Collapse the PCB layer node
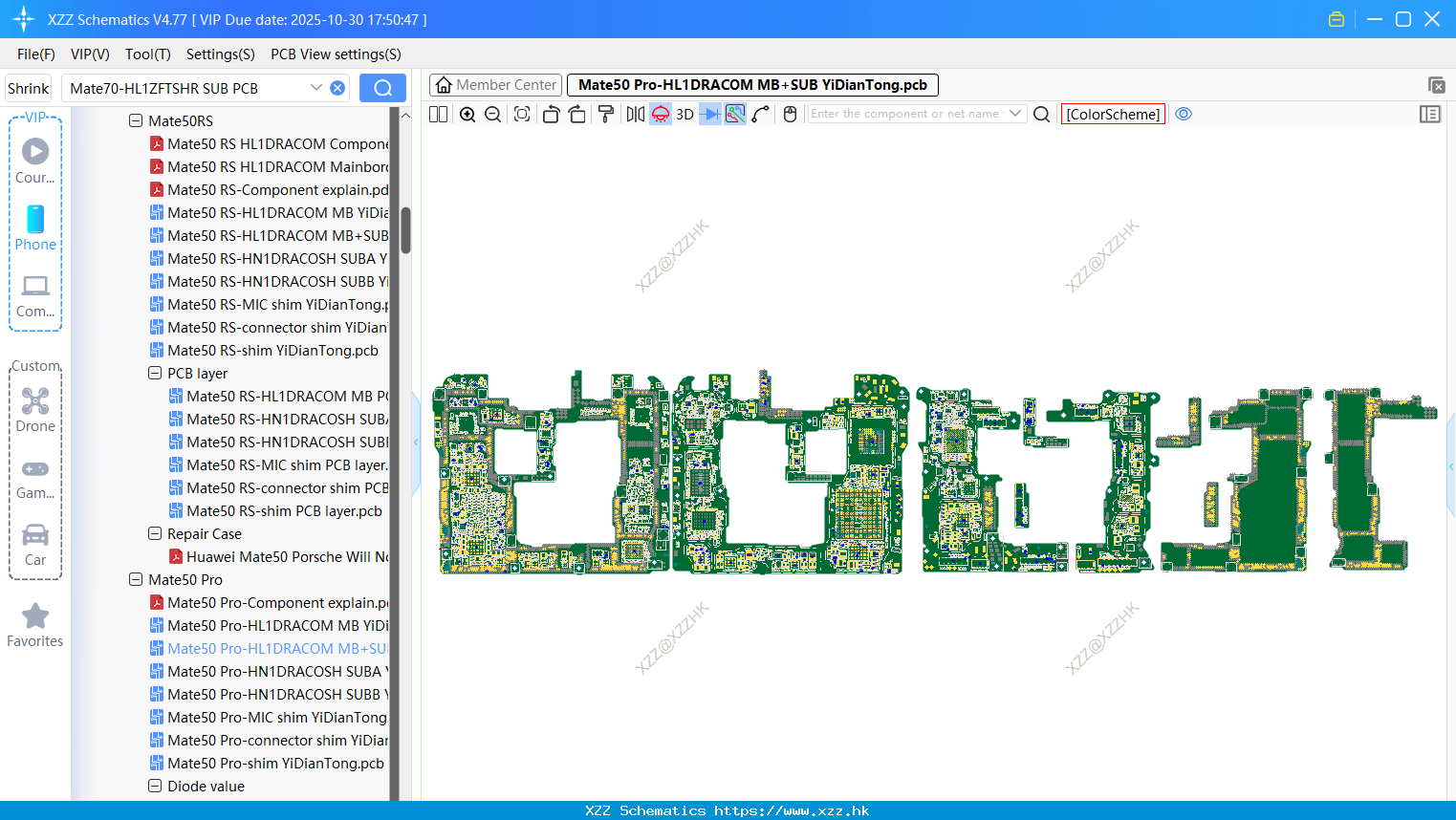This screenshot has width=1456, height=820. 155,373
